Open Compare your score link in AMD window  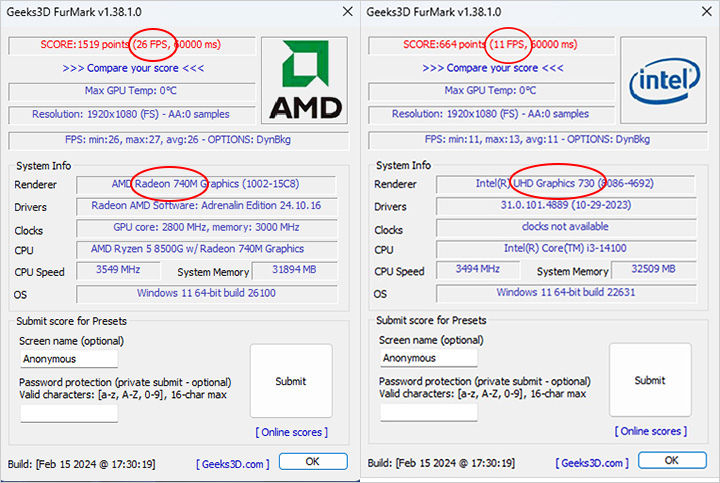tap(133, 68)
